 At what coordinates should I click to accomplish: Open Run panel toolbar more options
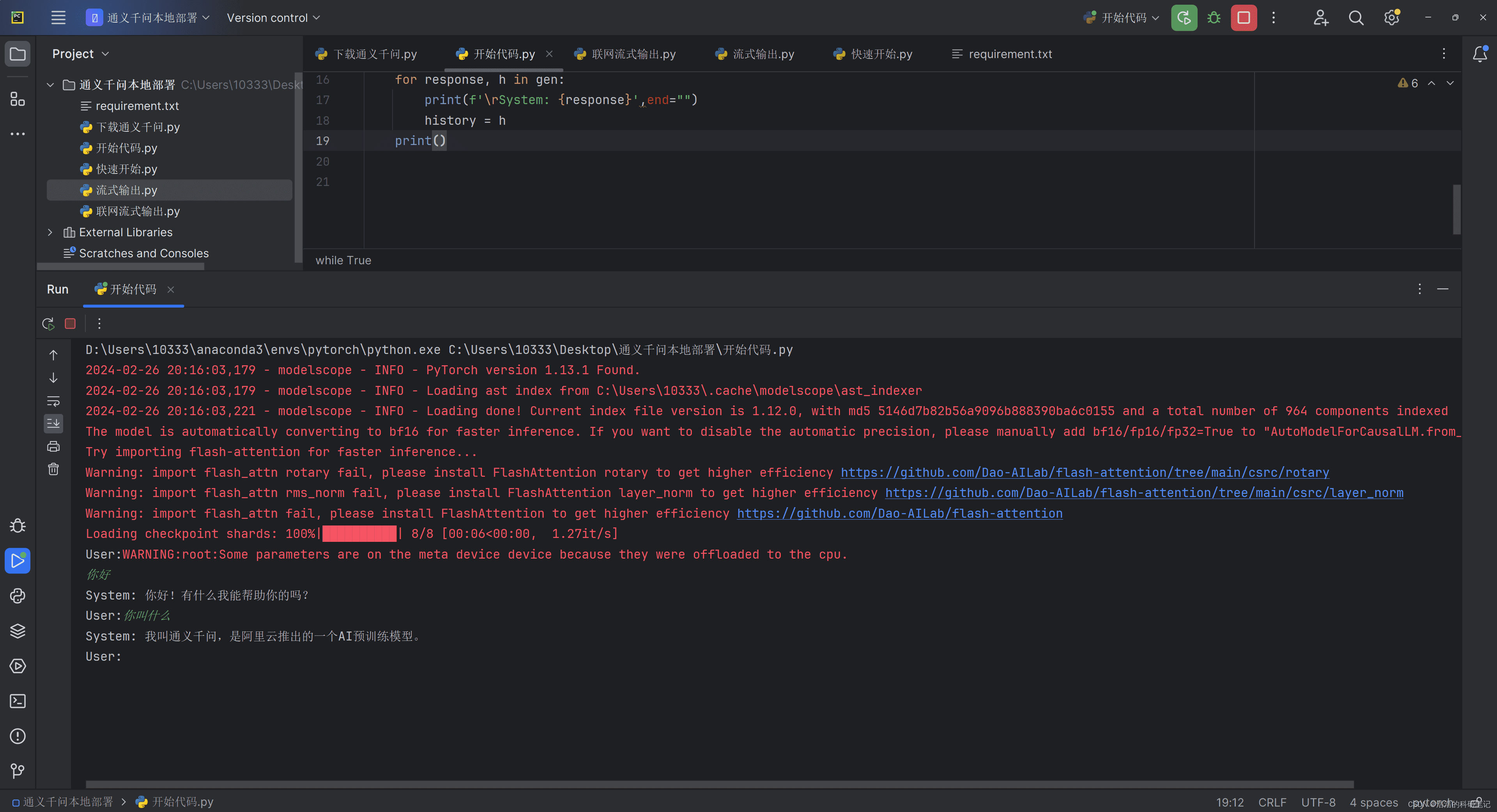point(99,324)
